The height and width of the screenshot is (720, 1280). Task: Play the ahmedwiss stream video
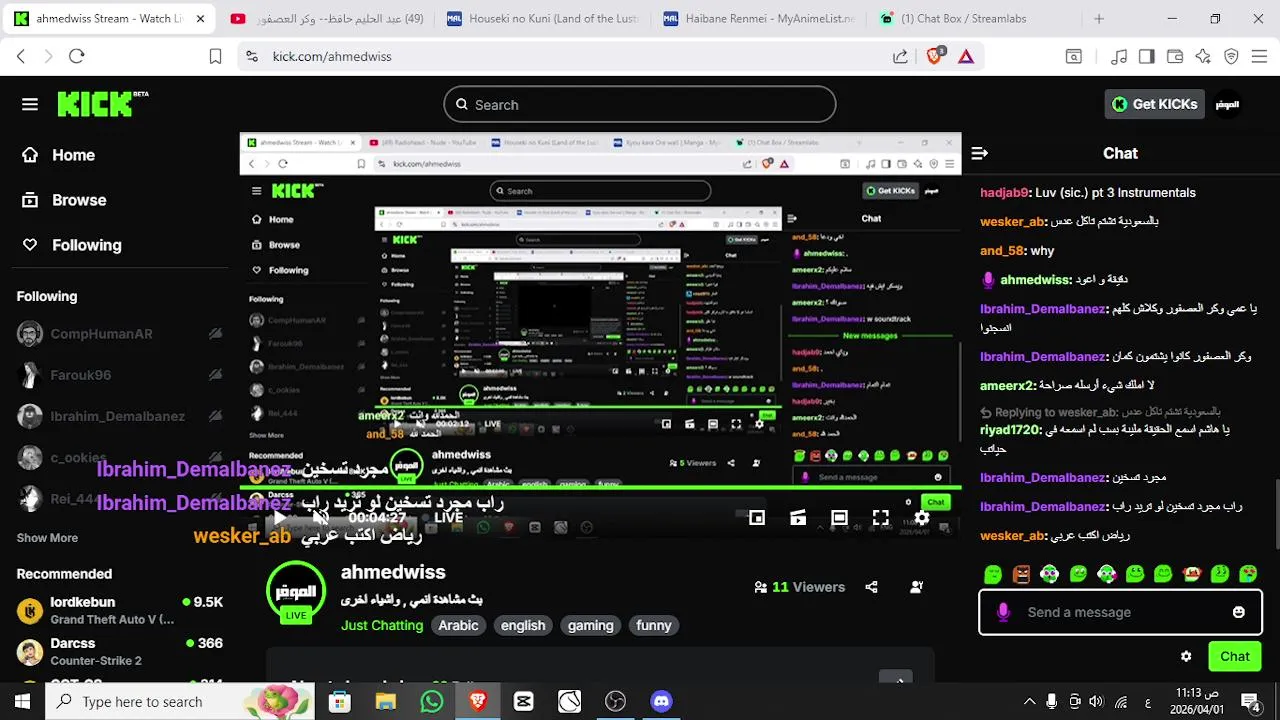click(279, 518)
